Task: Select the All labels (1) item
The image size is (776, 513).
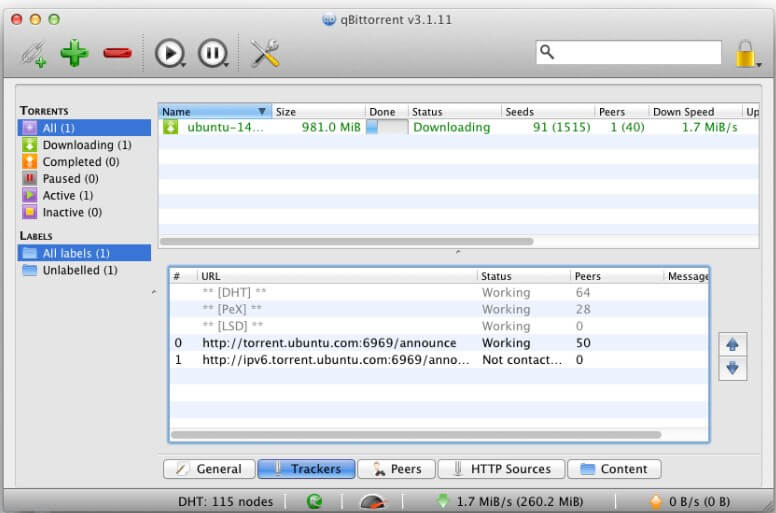Action: click(84, 253)
